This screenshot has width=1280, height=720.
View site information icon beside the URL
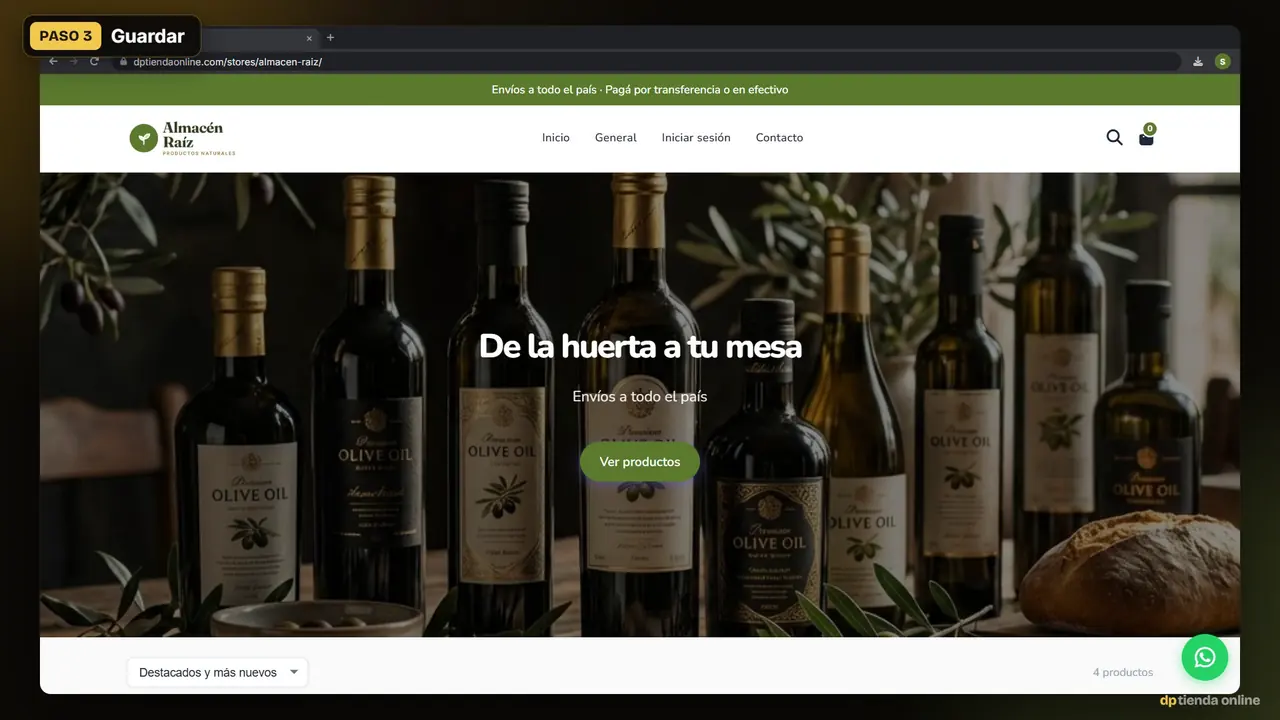click(x=121, y=62)
